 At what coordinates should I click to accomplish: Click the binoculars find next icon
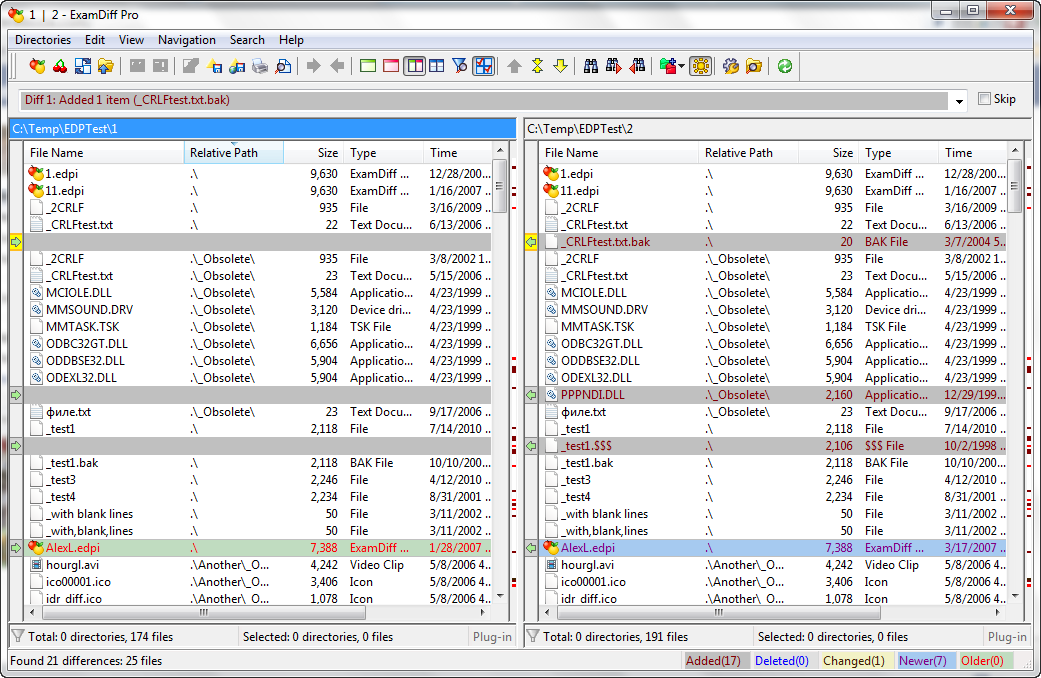(613, 66)
